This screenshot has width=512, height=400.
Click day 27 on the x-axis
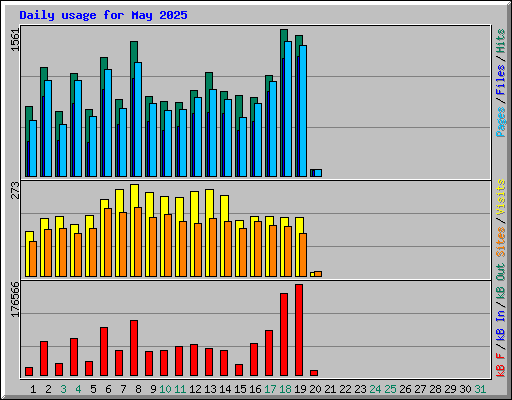tap(420, 389)
